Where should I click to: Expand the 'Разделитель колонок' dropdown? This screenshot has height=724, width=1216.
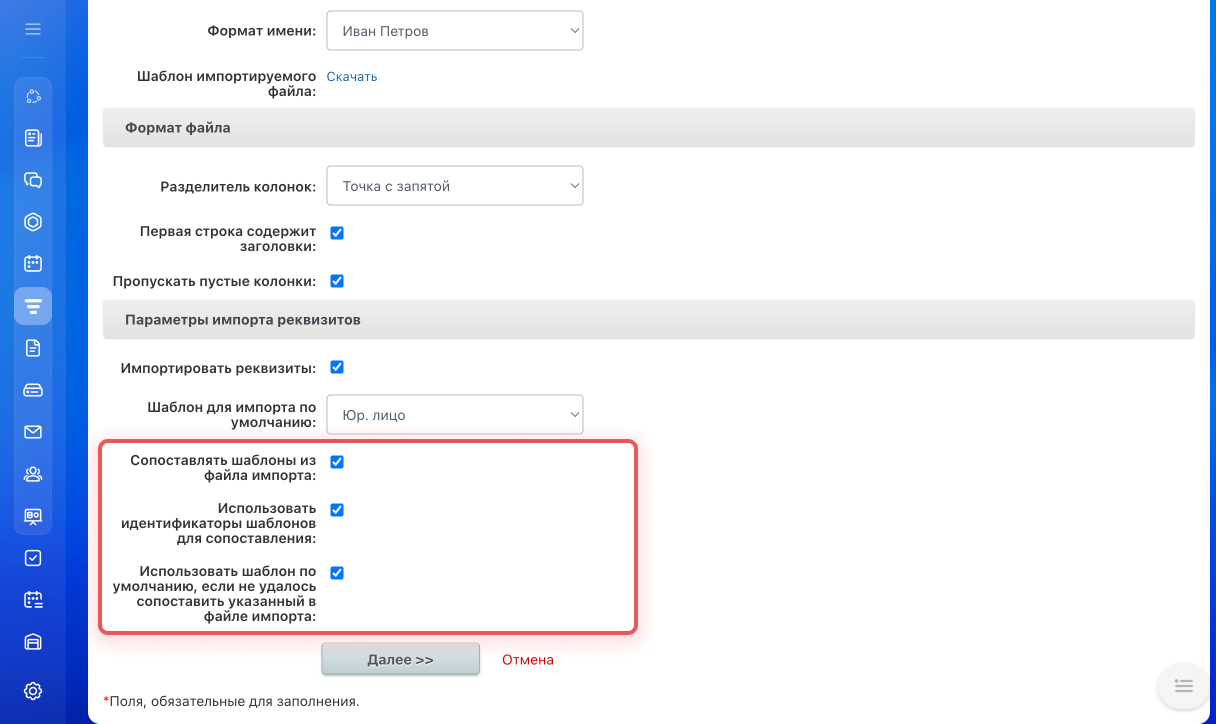[455, 186]
